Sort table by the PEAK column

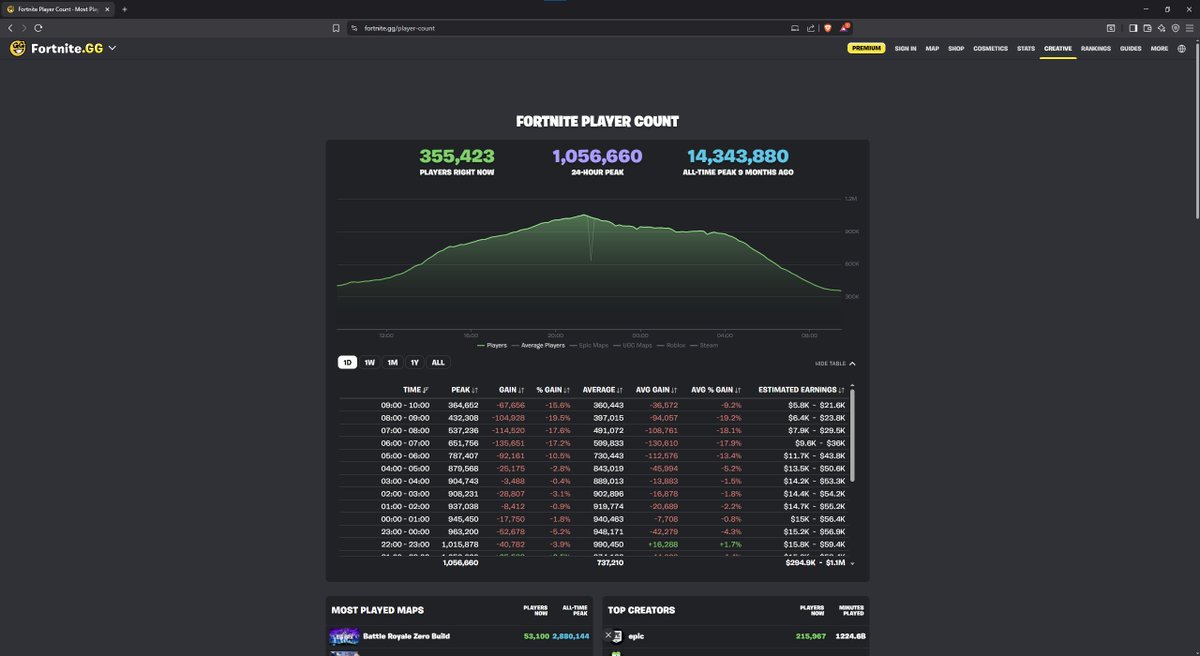(464, 390)
